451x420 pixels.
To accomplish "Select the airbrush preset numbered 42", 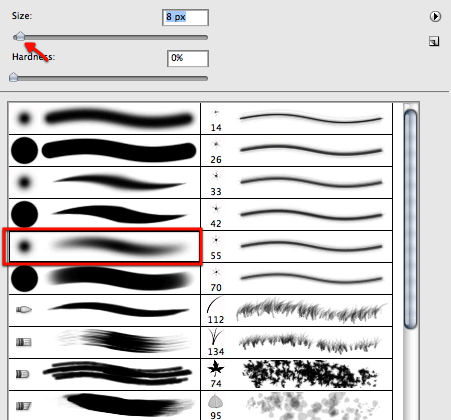I will [296, 215].
